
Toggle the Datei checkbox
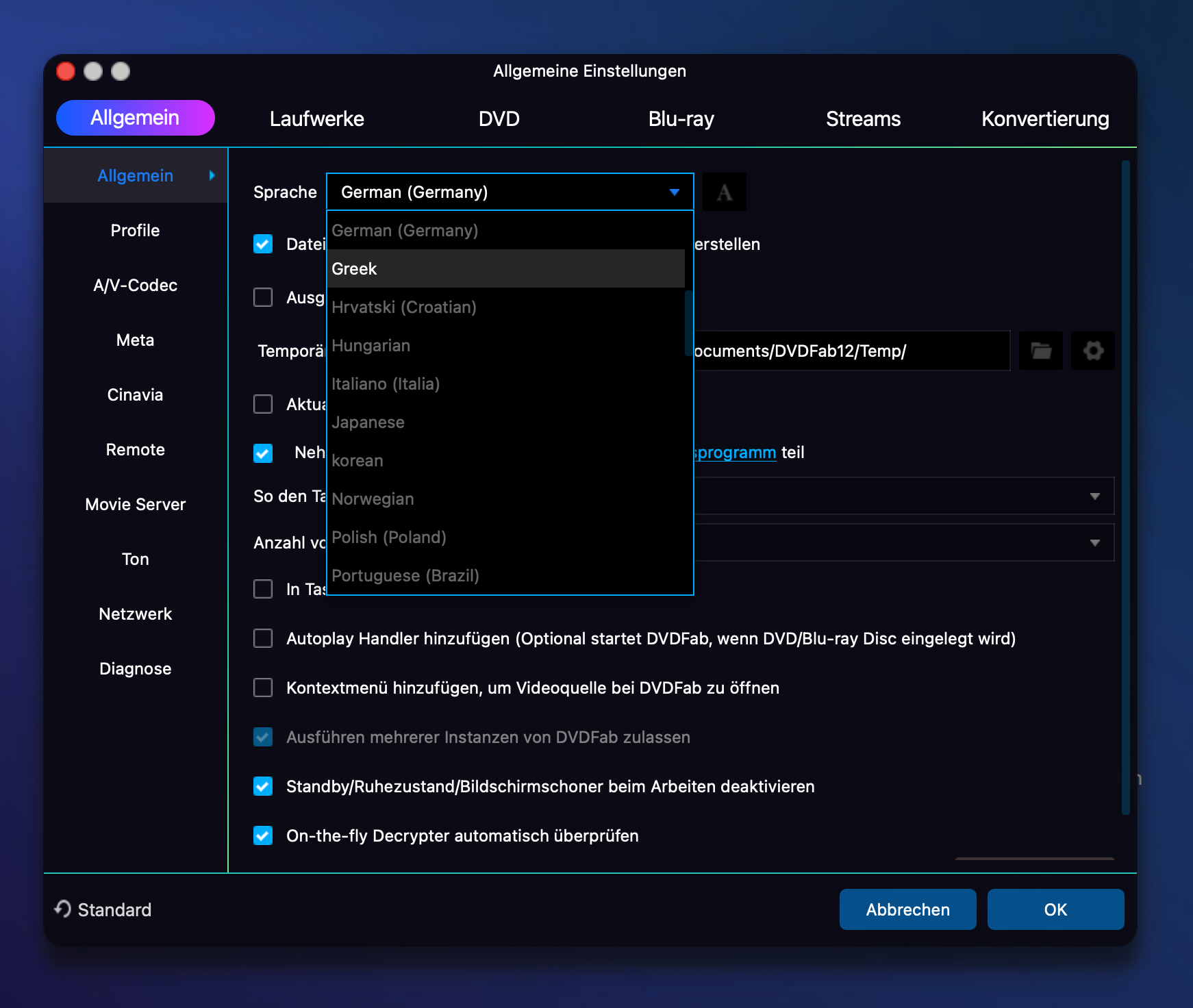pos(263,244)
